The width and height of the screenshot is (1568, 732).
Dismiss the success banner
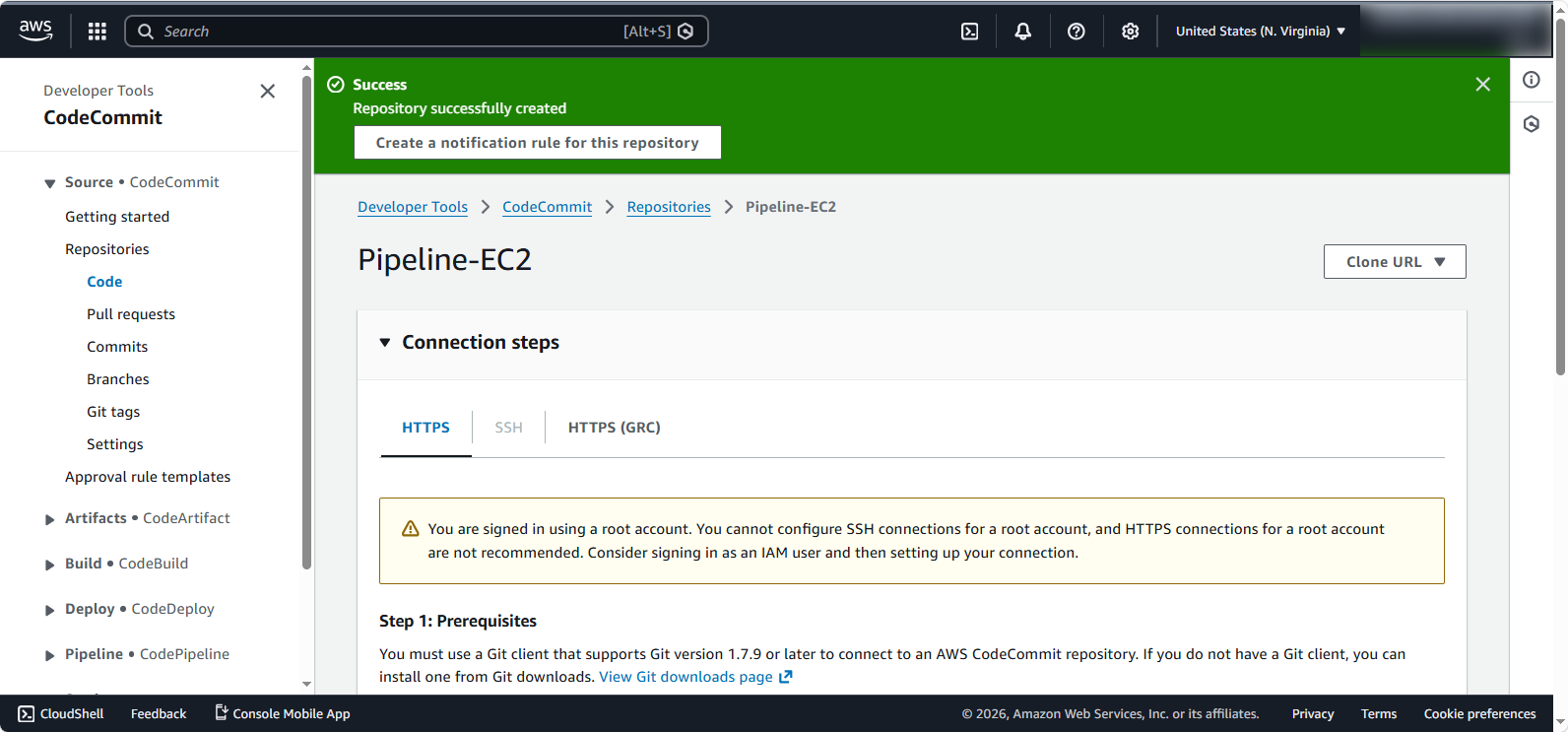[1483, 85]
